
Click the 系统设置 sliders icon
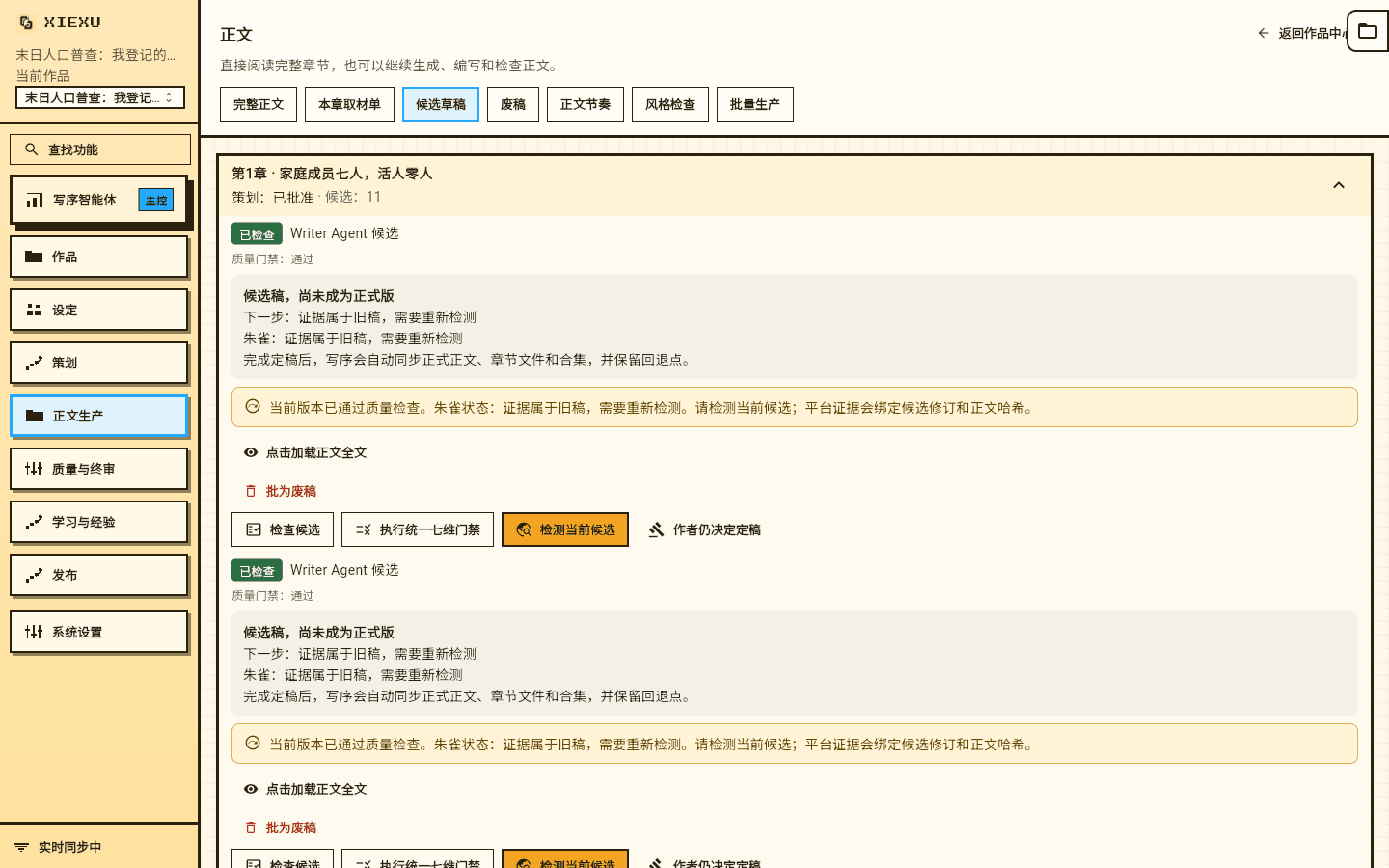[34, 632]
